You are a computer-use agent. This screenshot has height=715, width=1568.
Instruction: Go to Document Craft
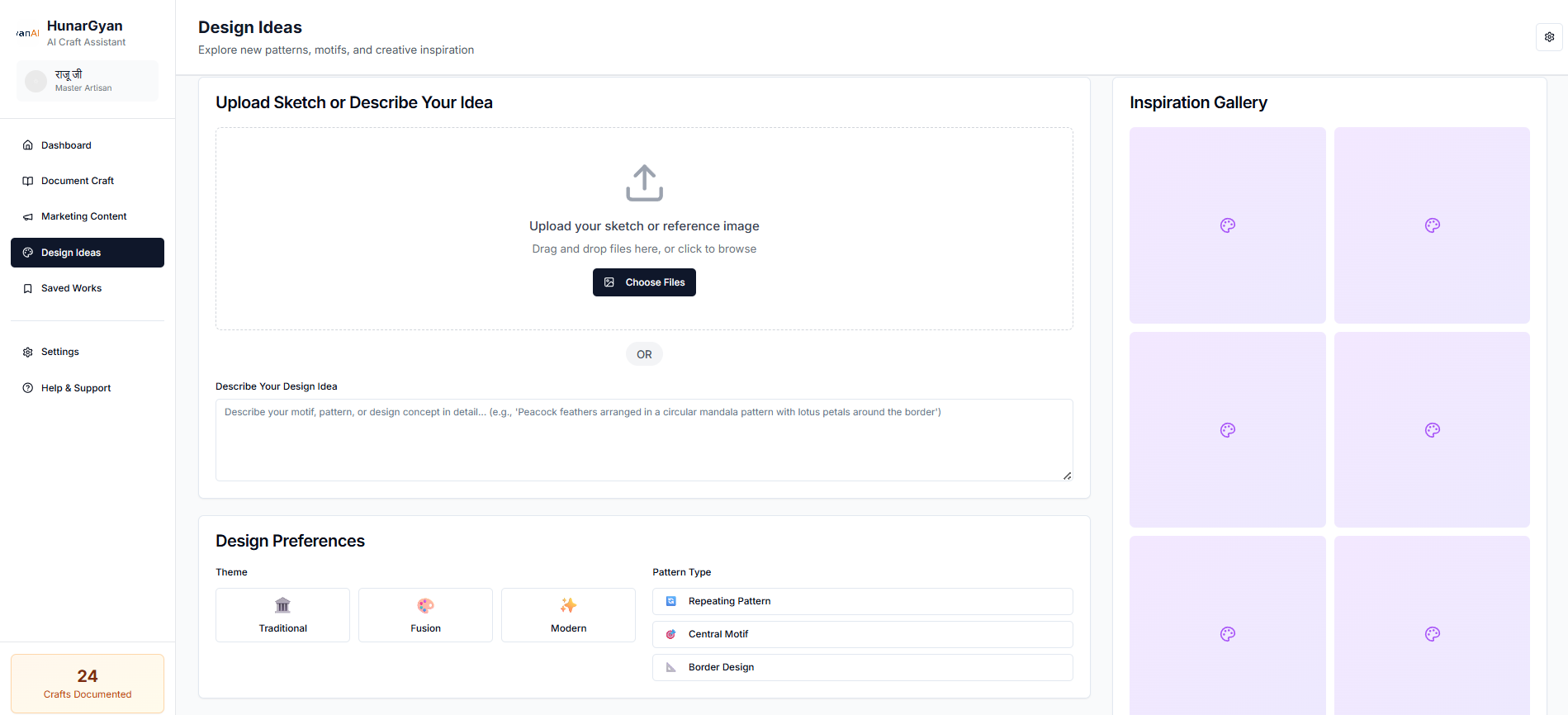pos(88,181)
